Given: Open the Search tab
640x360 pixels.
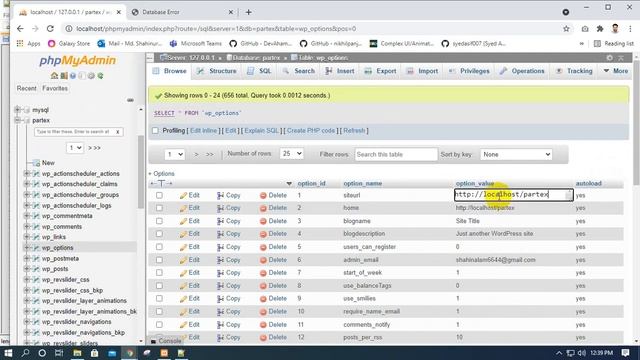Looking at the screenshot, I should coord(298,71).
